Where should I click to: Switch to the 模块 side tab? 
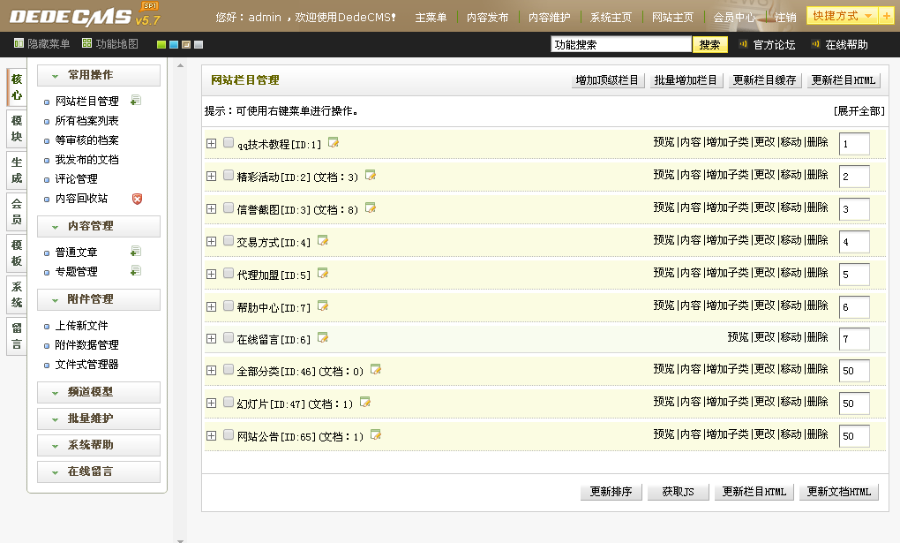click(16, 129)
